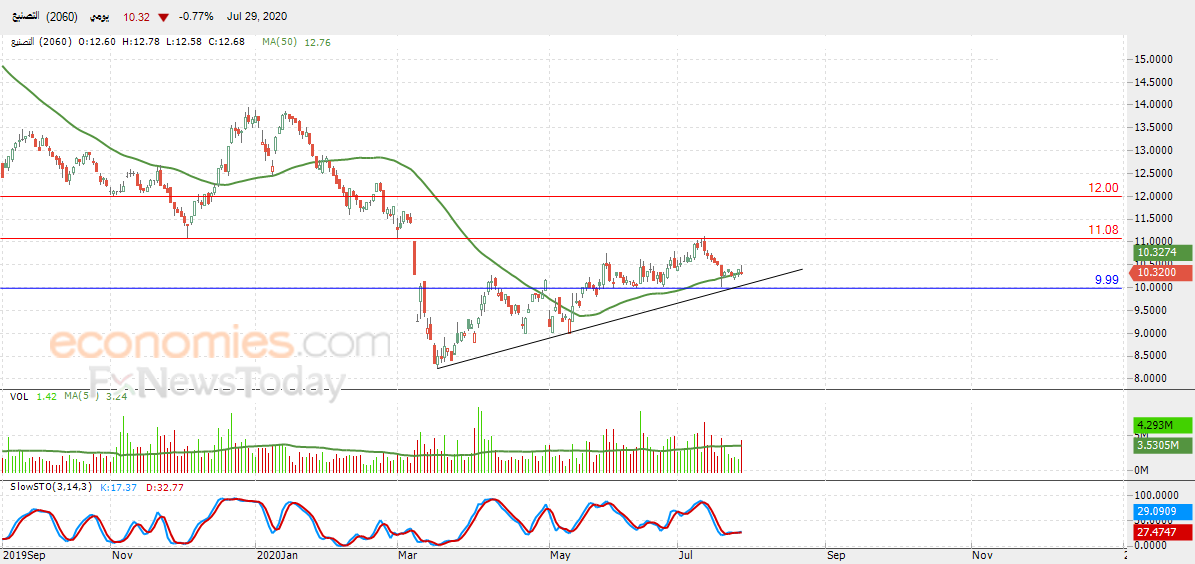Viewport: 1195px width, 564px height.
Task: Click the K:17.37 stochastic value
Action: click(118, 487)
